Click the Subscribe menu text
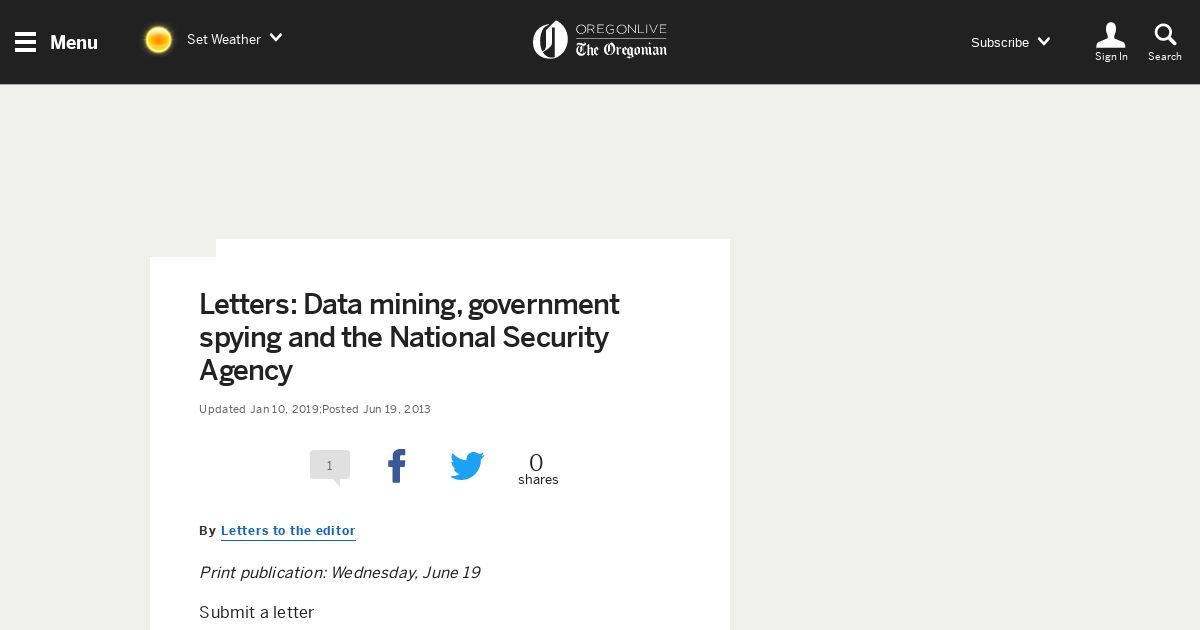Viewport: 1200px width, 630px height. (1000, 42)
